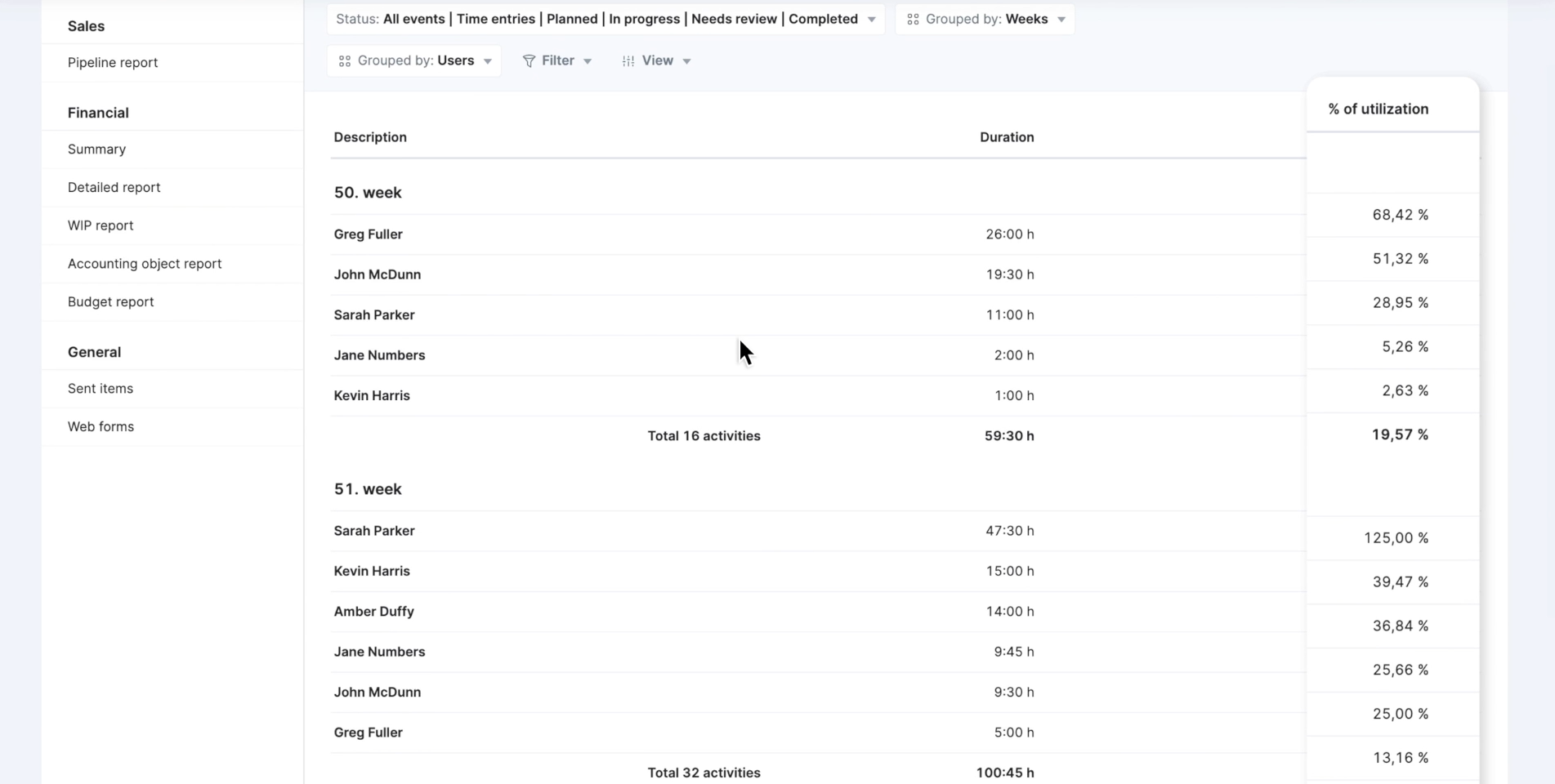Click Sarah Parker row in week 51
Viewport: 1555px width, 784px height.
click(x=374, y=531)
